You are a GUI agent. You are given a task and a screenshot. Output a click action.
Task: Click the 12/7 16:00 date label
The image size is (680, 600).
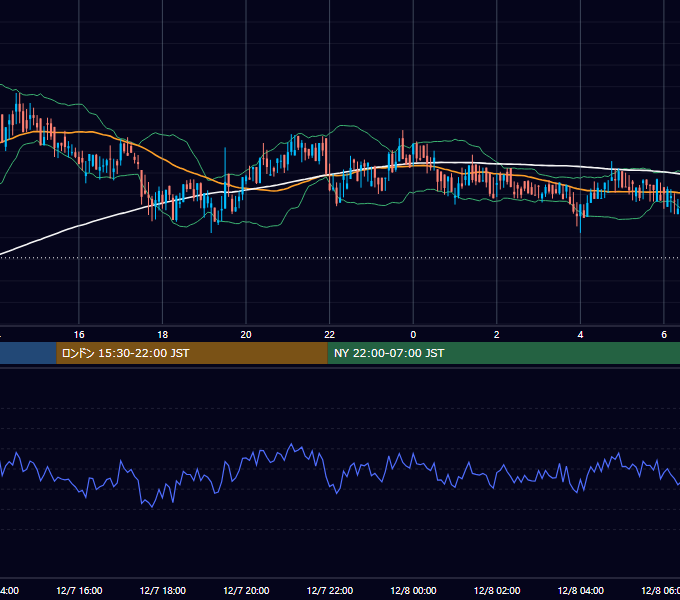79,590
